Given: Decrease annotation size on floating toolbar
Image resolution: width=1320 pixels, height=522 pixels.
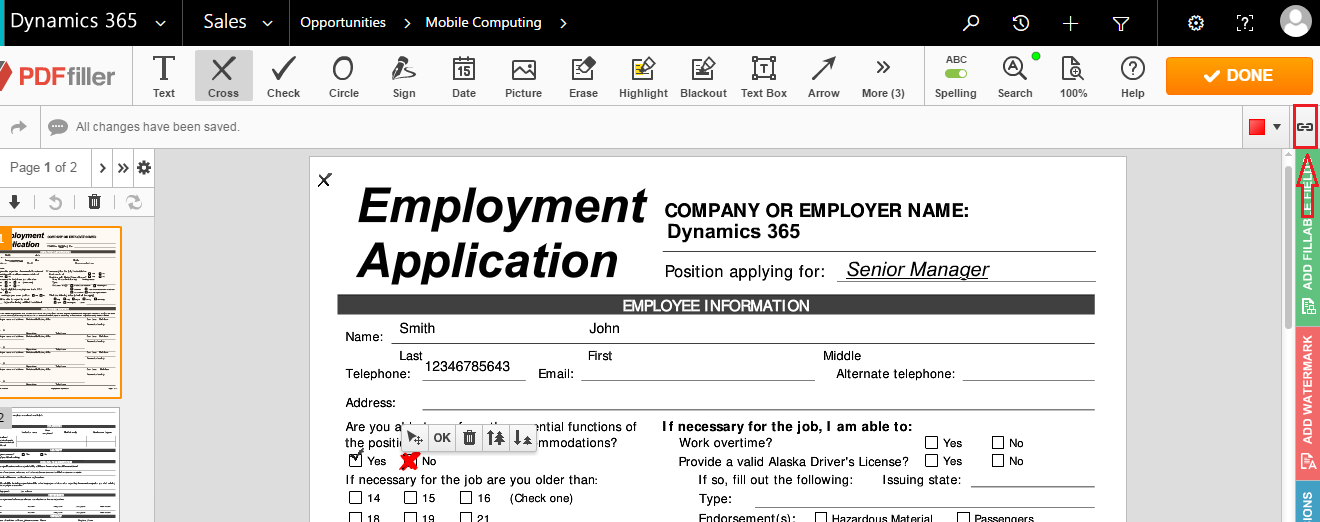Looking at the screenshot, I should tap(523, 437).
